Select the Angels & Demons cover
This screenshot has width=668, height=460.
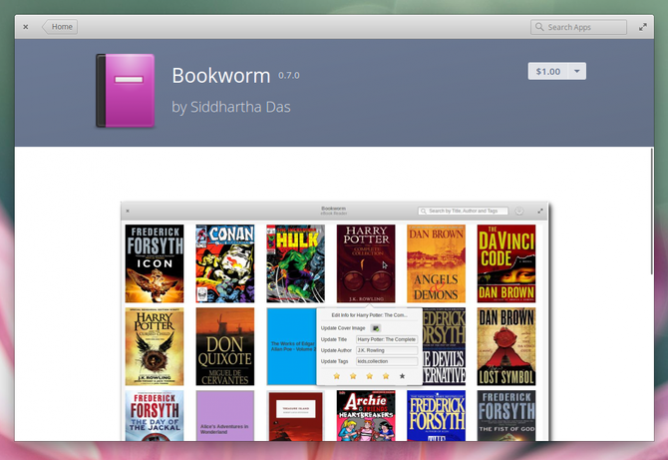[x=436, y=263]
